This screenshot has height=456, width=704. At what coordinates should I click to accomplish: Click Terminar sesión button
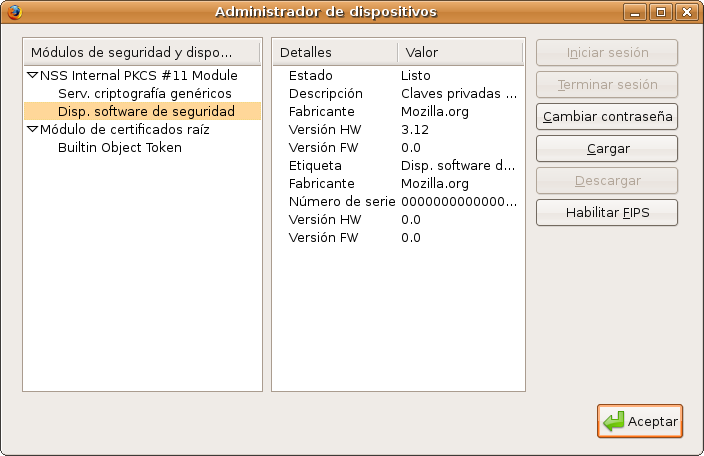(607, 84)
